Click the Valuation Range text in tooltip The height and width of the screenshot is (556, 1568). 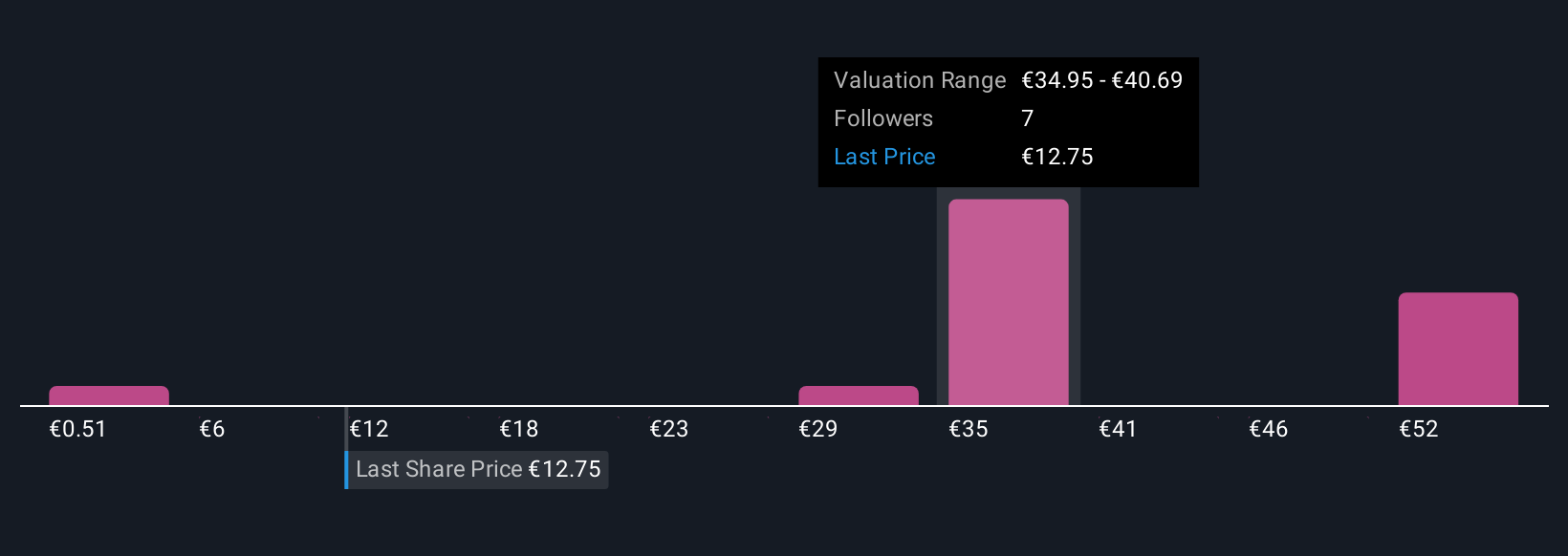(x=920, y=80)
